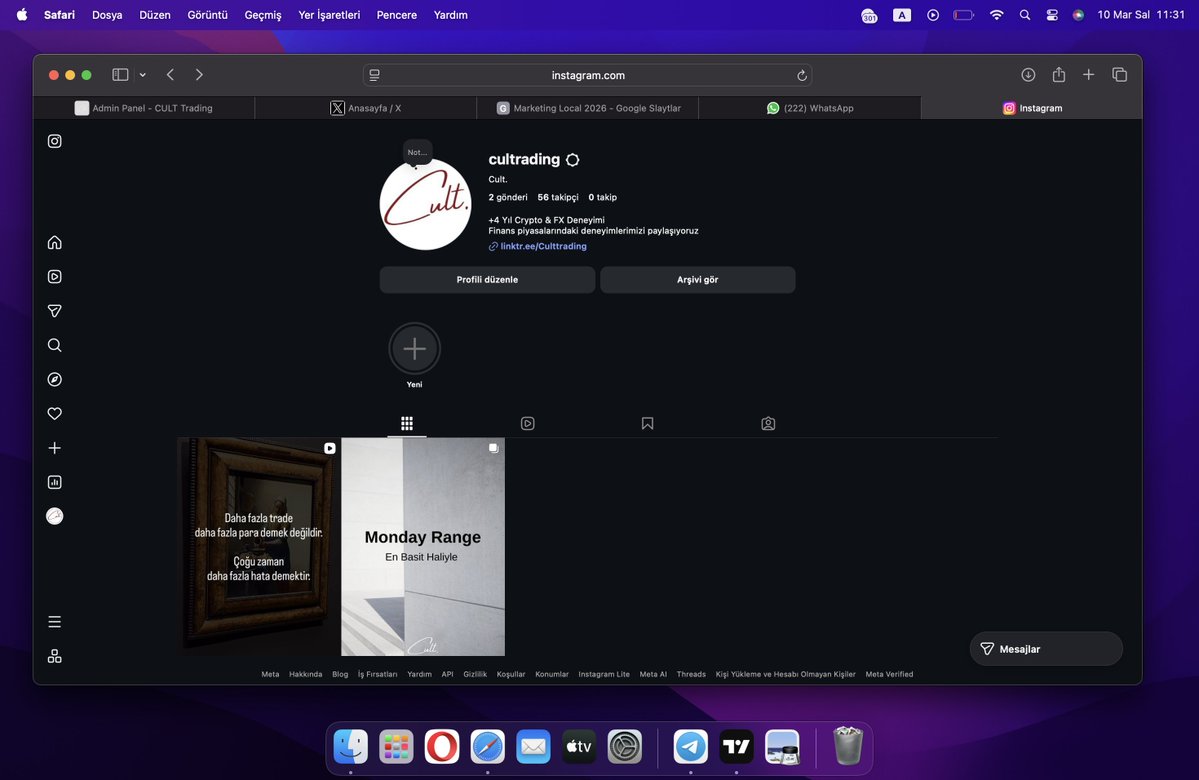Open the 'Daha fazla trade' reel post
Screen dimensions: 1199x780
tap(259, 547)
